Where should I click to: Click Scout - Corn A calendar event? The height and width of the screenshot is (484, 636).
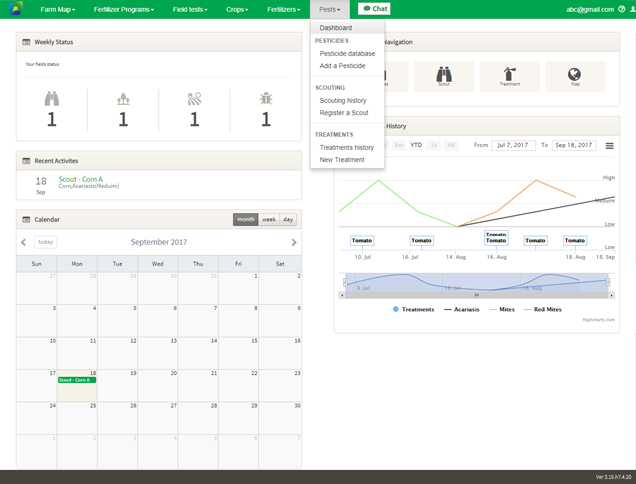pos(77,380)
